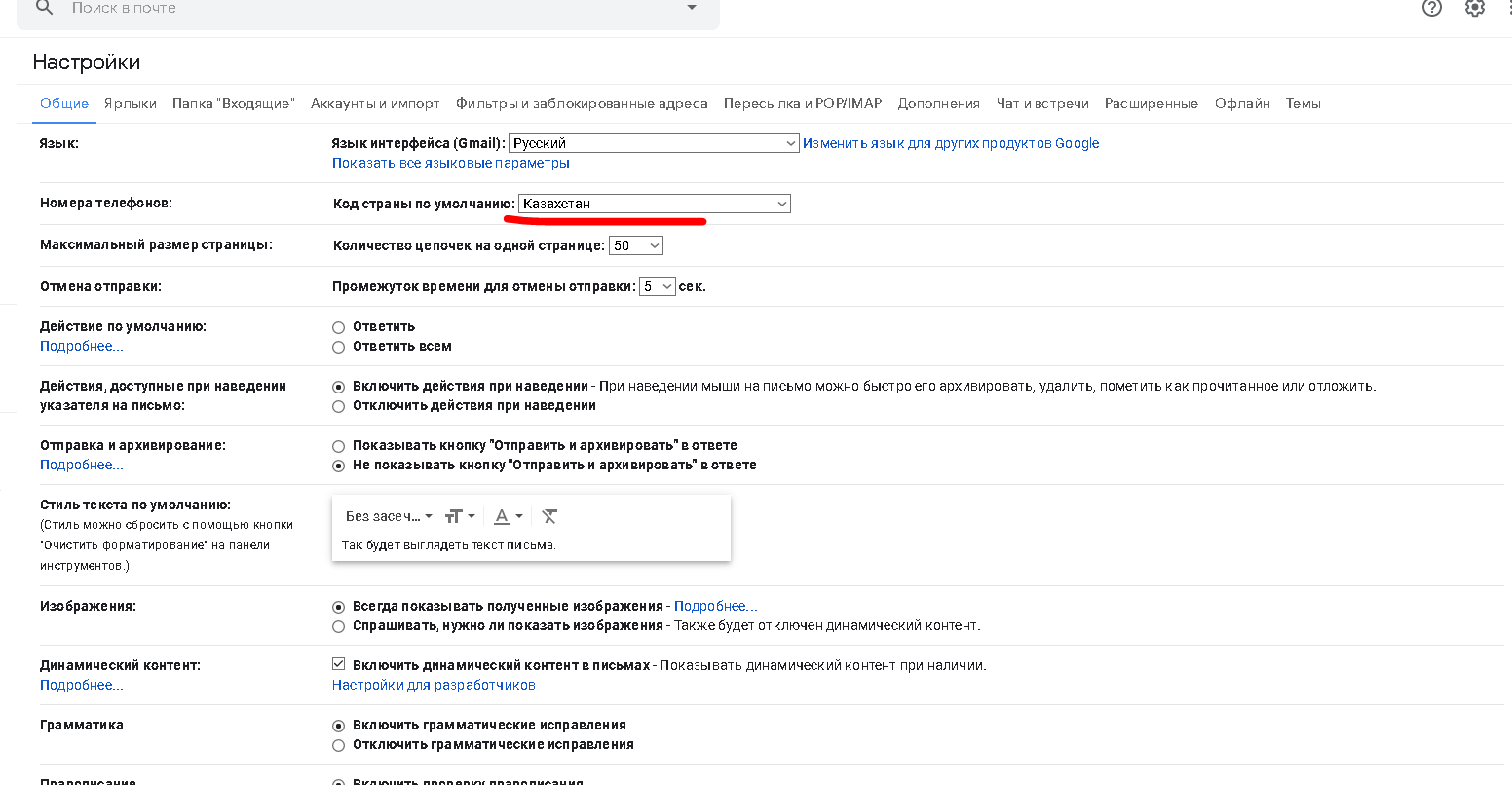The height and width of the screenshot is (785, 1512).
Task: Open the text color 'A' picker
Action: click(x=509, y=516)
